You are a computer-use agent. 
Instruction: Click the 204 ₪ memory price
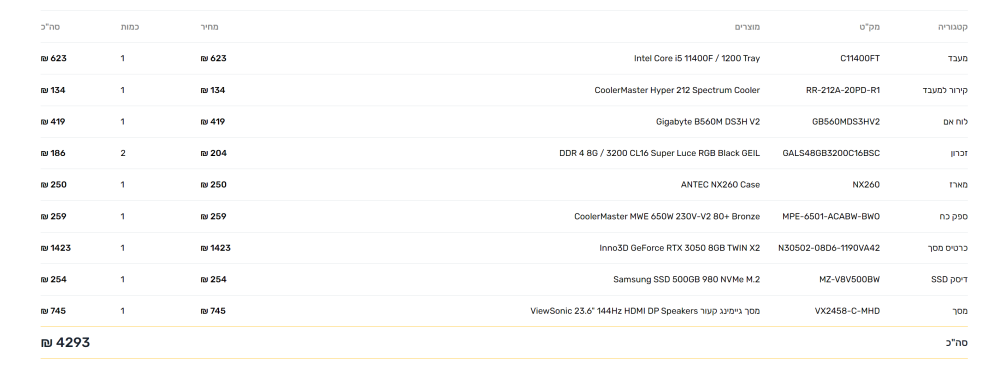coord(213,153)
